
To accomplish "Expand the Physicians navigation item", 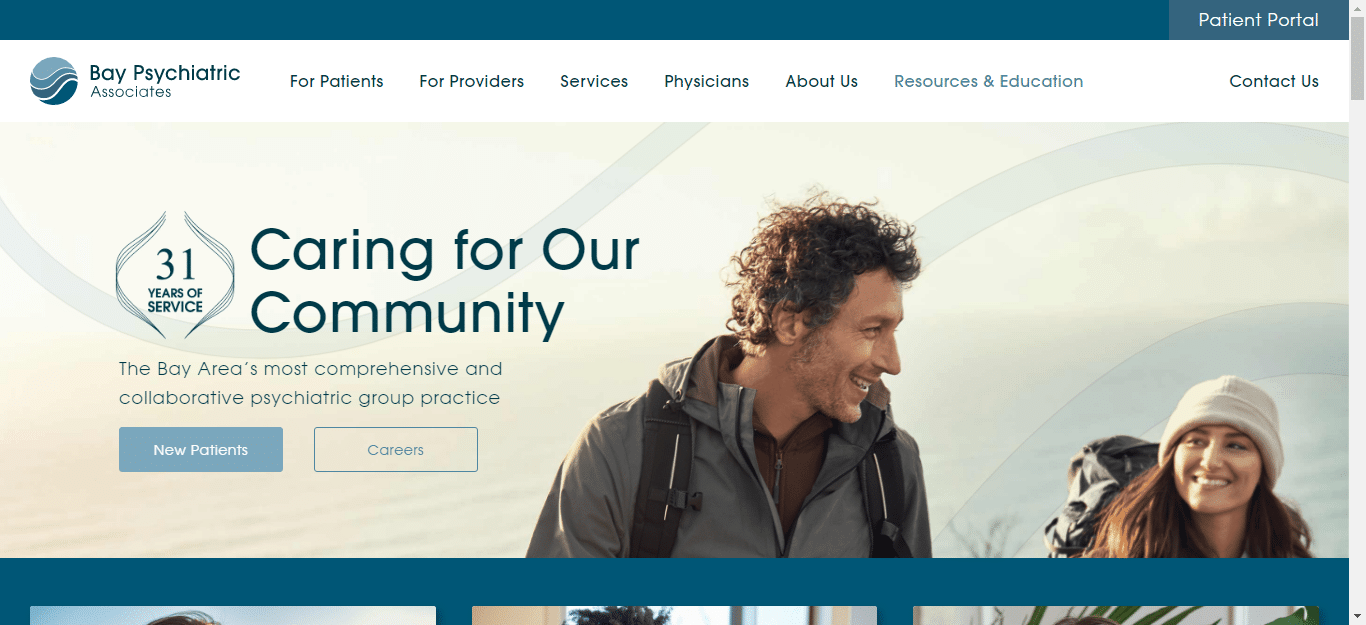I will (x=706, y=81).
